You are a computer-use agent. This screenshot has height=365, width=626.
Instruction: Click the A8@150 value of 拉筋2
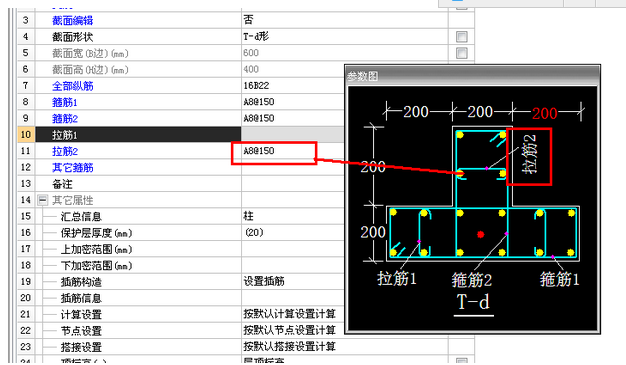click(x=259, y=151)
